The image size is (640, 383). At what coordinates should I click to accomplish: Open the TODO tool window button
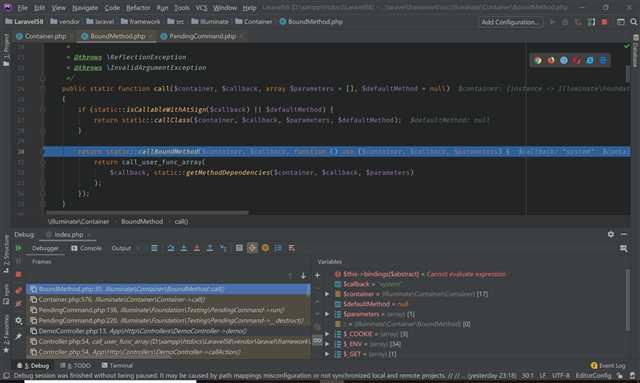pyautogui.click(x=76, y=365)
